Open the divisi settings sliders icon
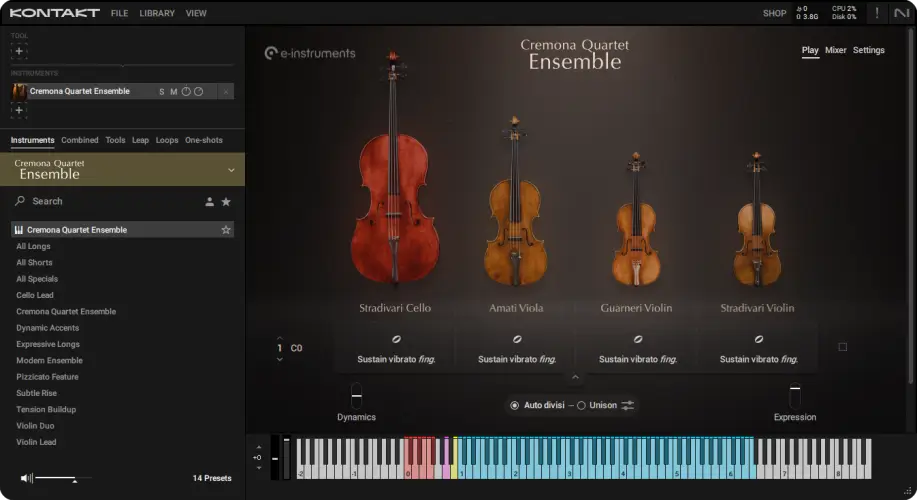This screenshot has height=500, width=917. (628, 405)
